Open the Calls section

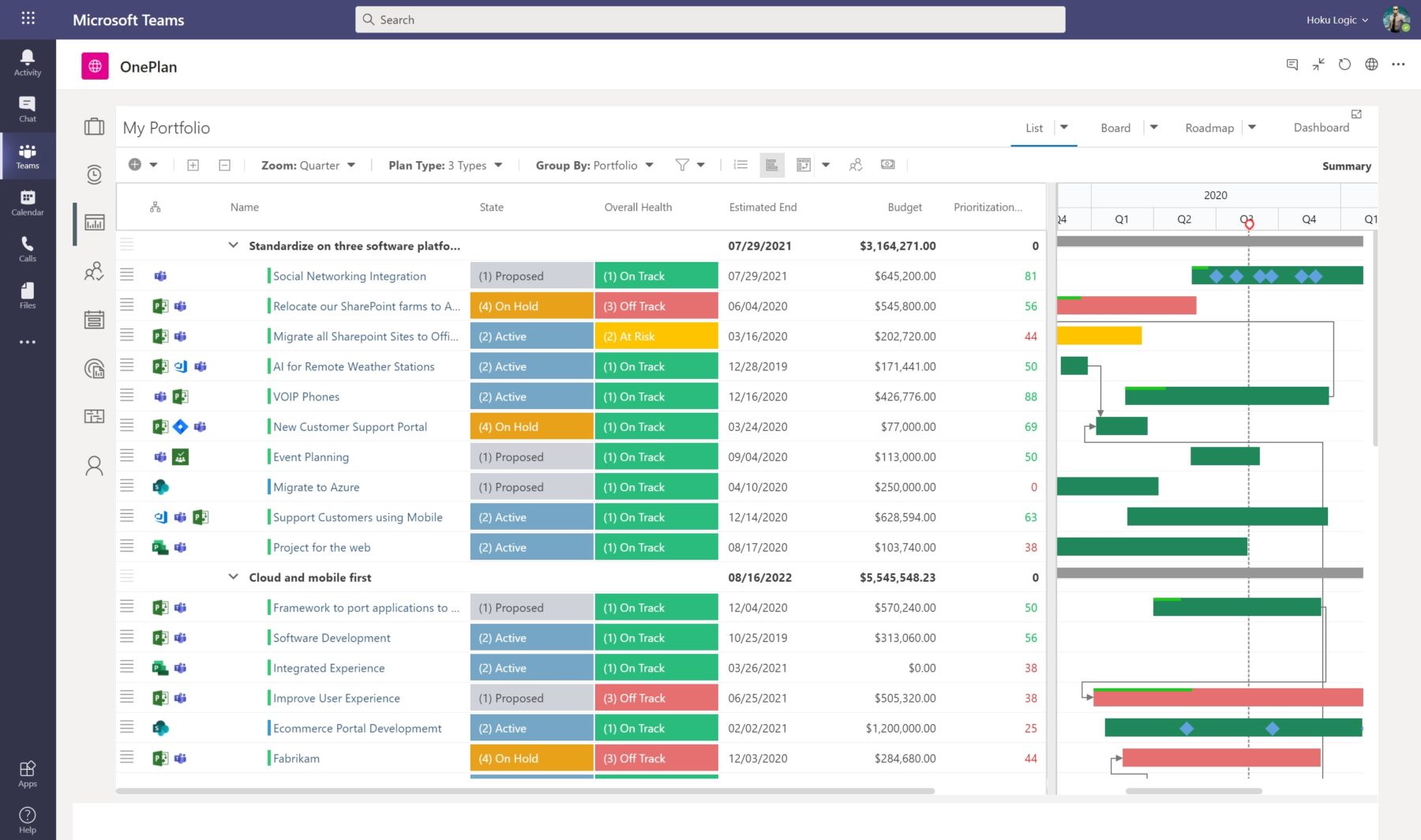(28, 249)
